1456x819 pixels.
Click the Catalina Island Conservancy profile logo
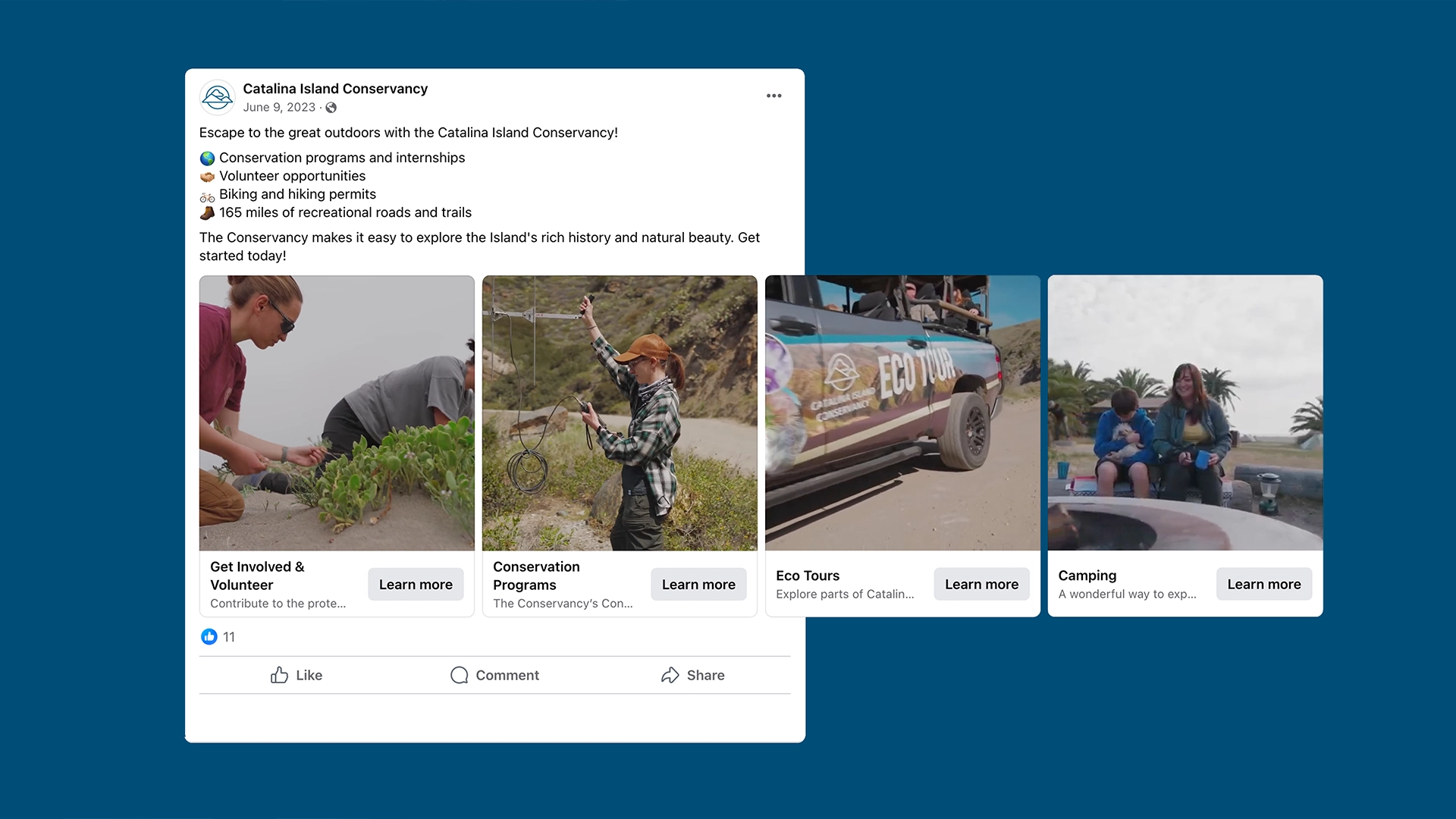(218, 97)
